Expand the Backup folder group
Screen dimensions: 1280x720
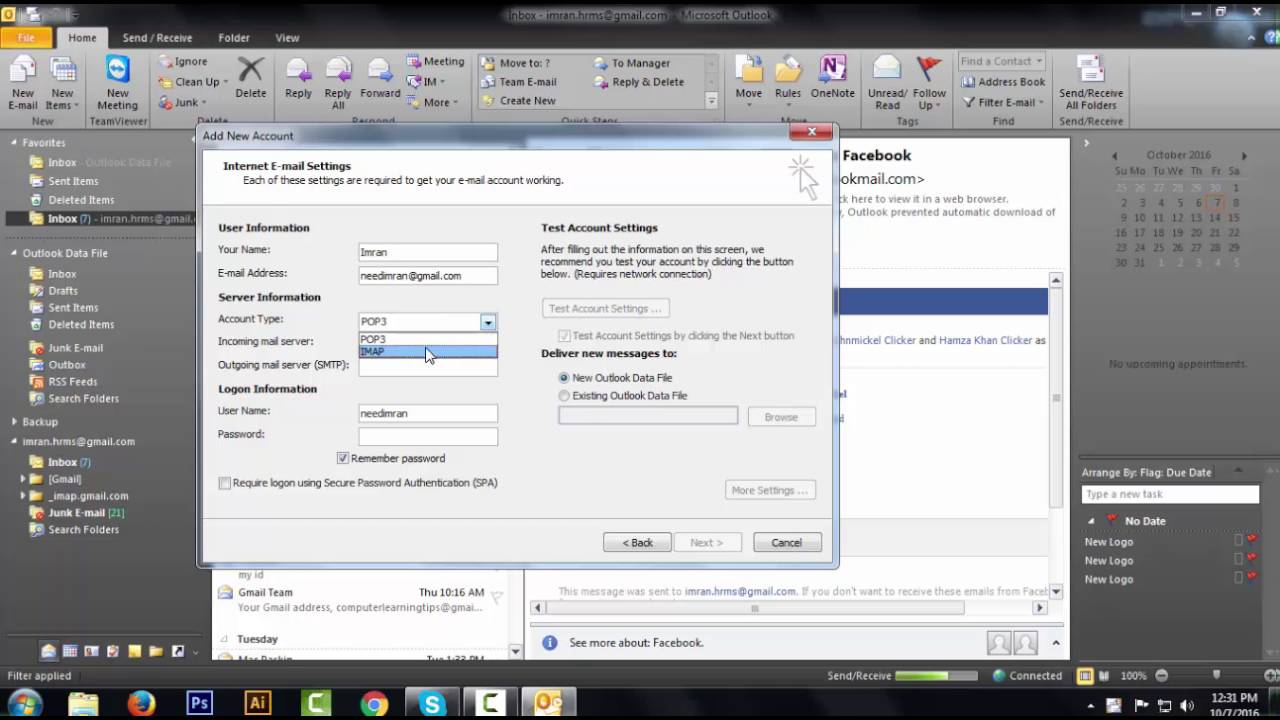pyautogui.click(x=14, y=422)
